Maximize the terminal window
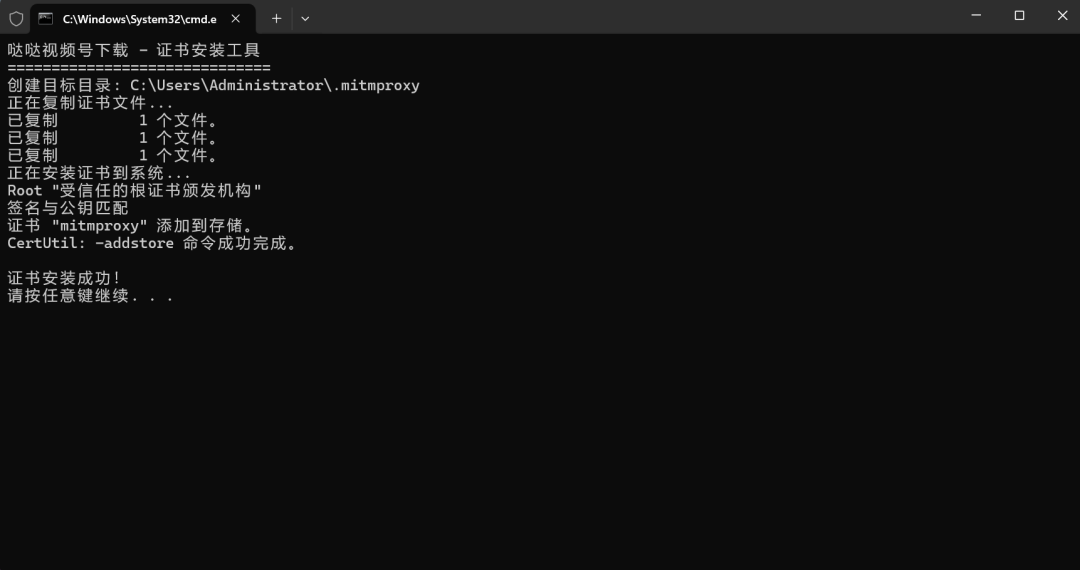Viewport: 1080px width, 570px height. pyautogui.click(x=1019, y=16)
